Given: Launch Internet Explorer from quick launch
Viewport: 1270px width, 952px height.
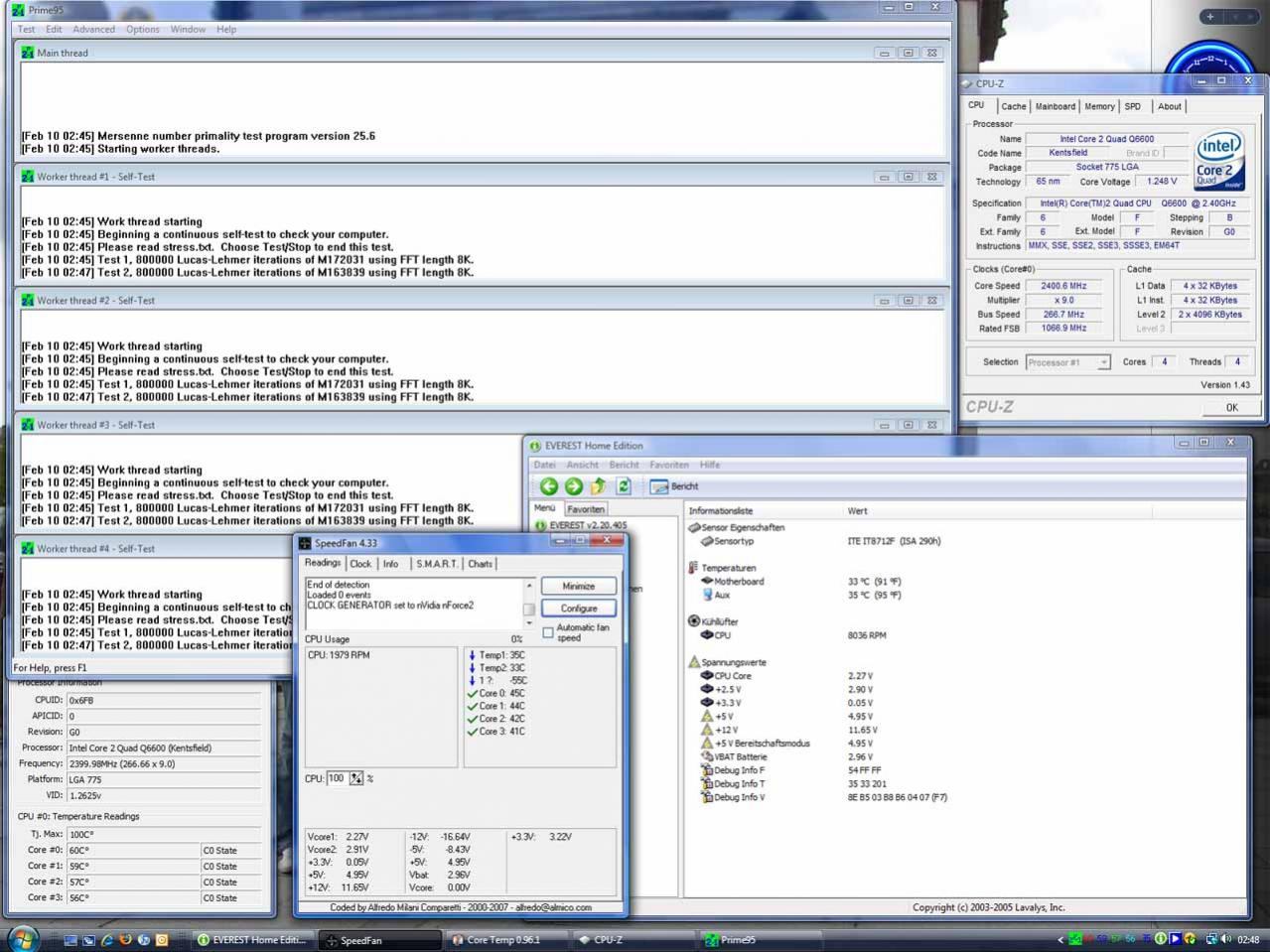Looking at the screenshot, I should click(x=107, y=939).
